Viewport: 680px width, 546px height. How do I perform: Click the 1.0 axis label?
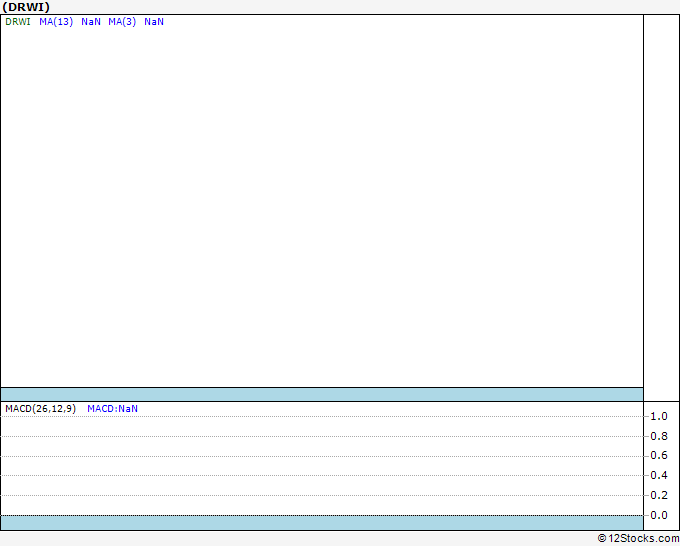(x=659, y=416)
